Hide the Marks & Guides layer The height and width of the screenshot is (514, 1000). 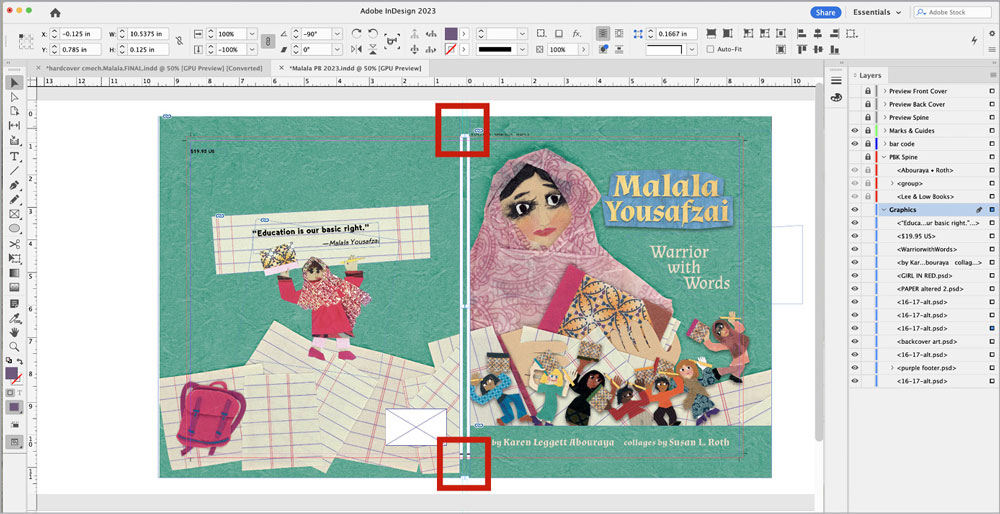[855, 131]
